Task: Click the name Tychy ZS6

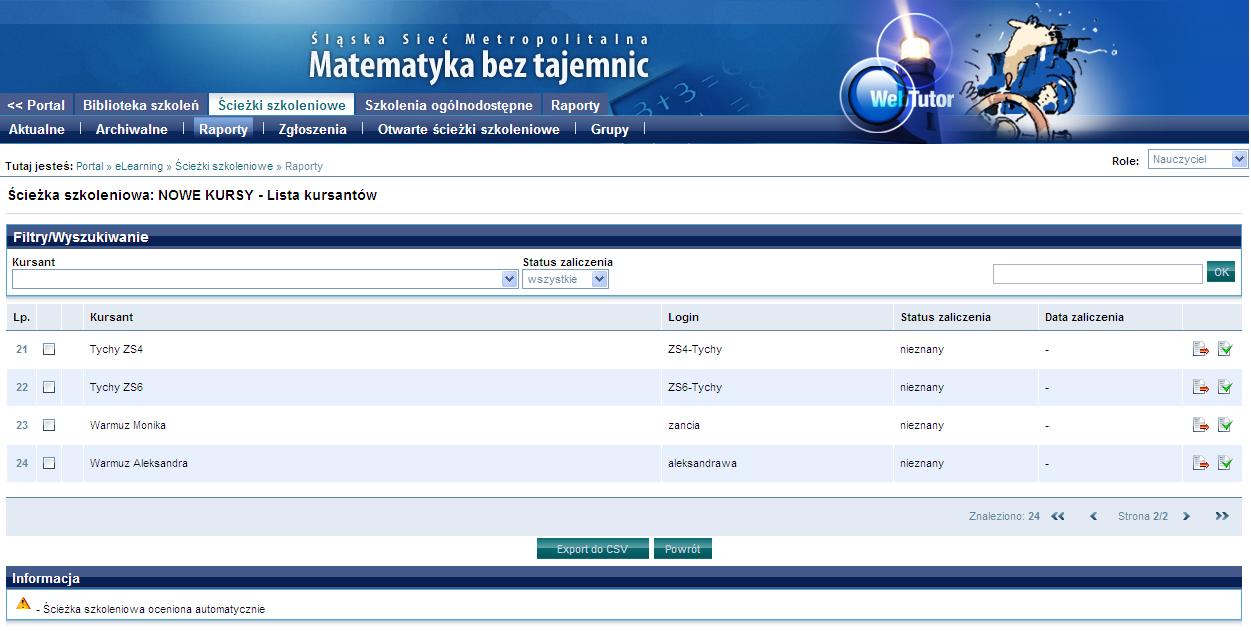Action: [116, 387]
